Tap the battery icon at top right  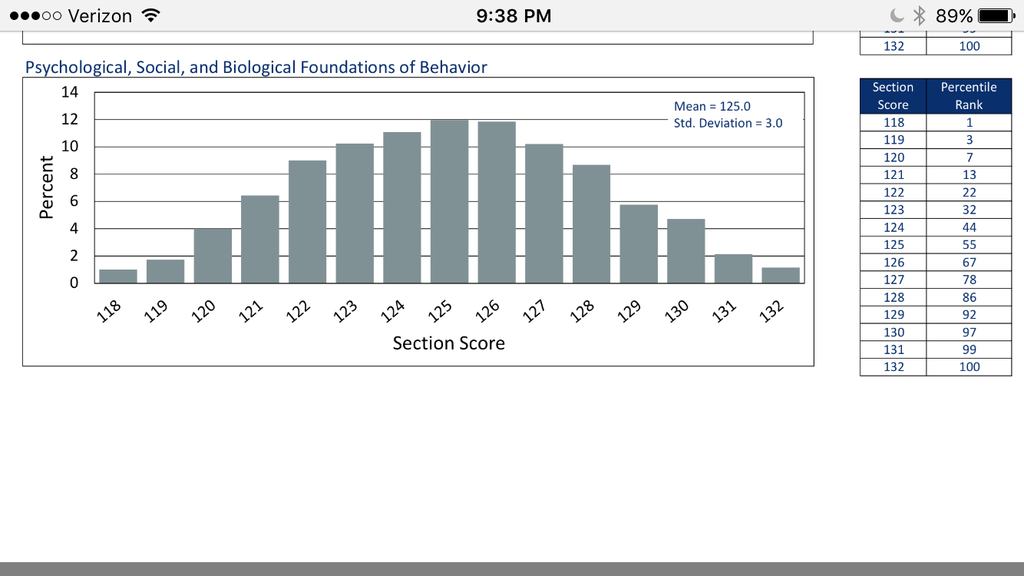(x=996, y=16)
